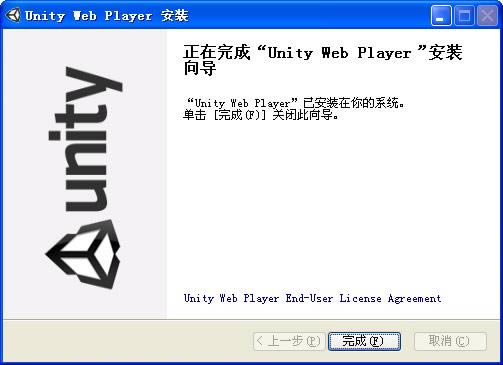The width and height of the screenshot is (503, 365).
Task: Click the grayed-out 取消(C) cancel button
Action: [450, 341]
